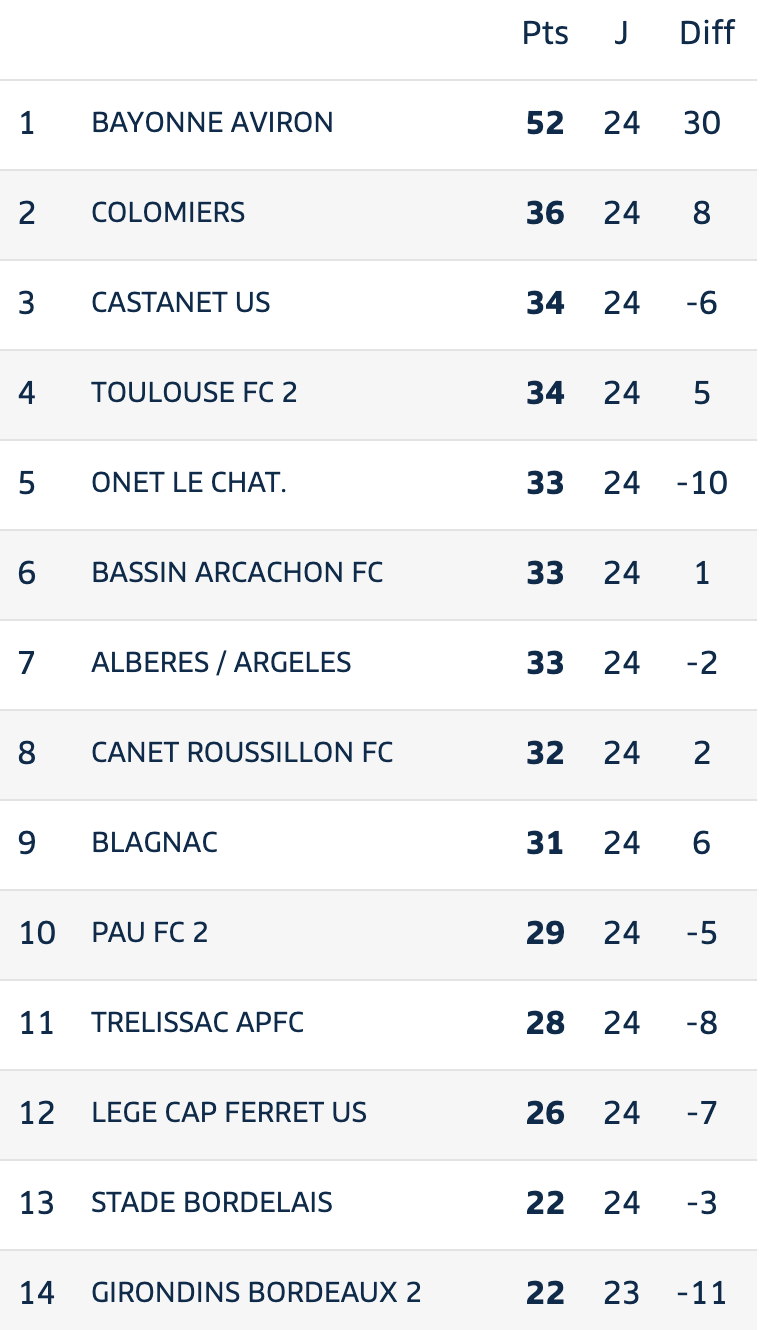Click on PAU FC 2
This screenshot has height=1330, width=766.
coord(150,933)
